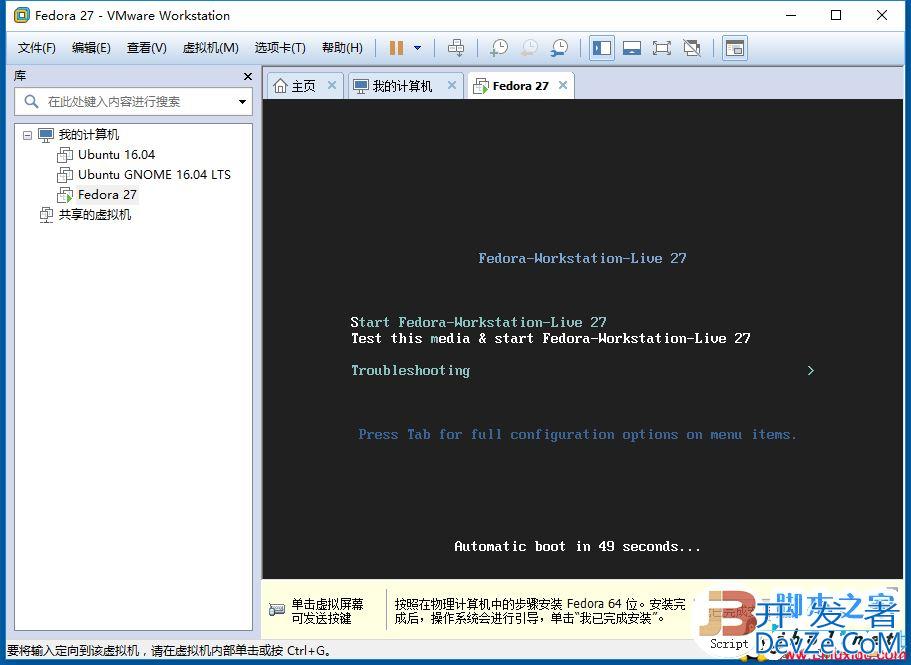Image resolution: width=911 pixels, height=665 pixels.
Task: Select 我的计算机 in the library tree
Action: tap(89, 135)
